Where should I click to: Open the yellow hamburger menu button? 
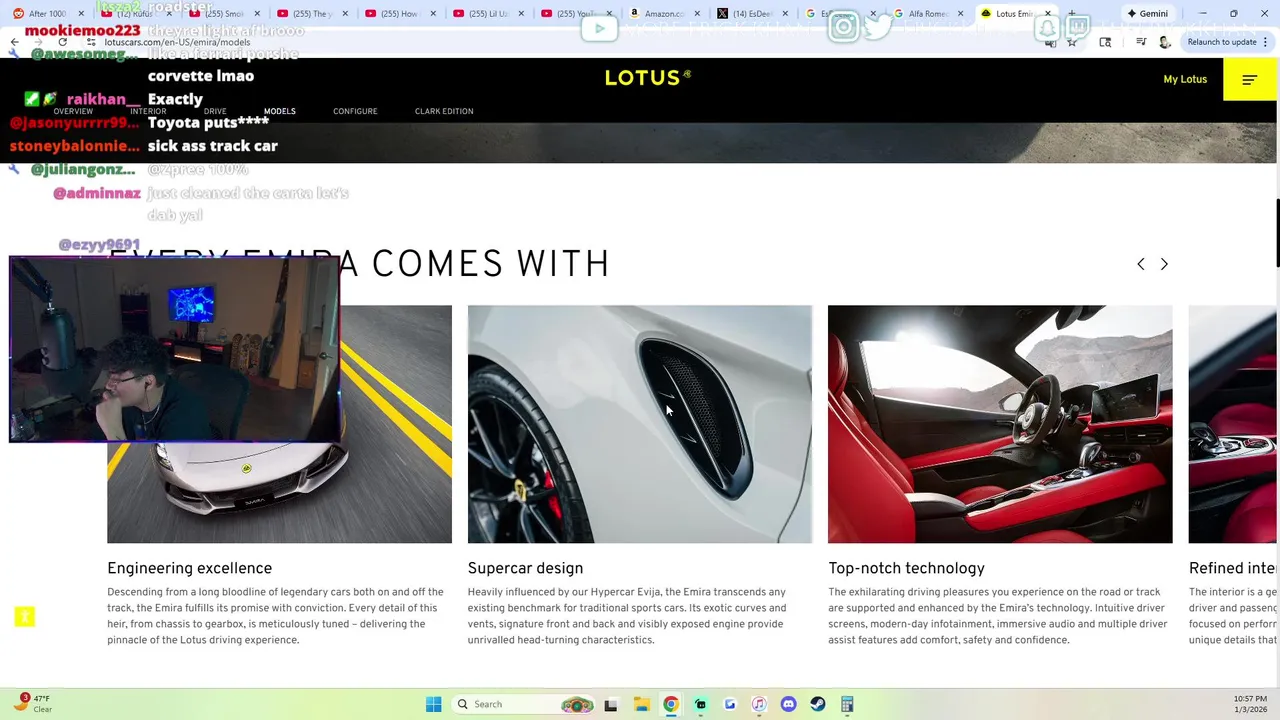(1250, 79)
